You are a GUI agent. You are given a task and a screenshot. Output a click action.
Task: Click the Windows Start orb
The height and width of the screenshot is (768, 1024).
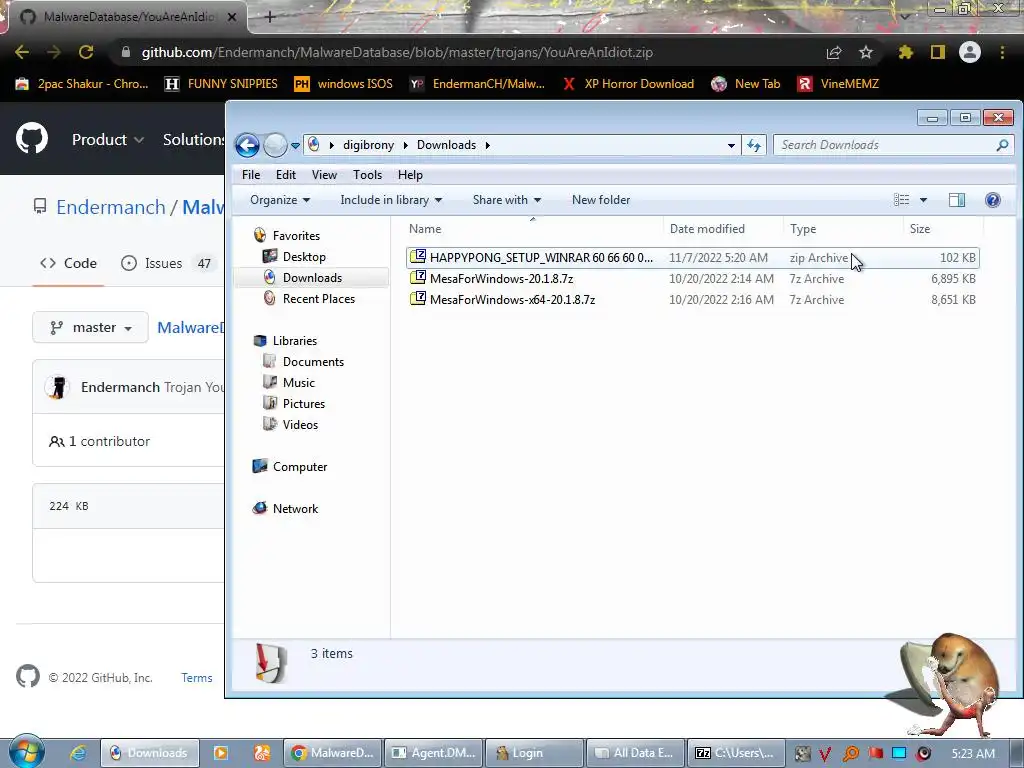click(x=26, y=752)
